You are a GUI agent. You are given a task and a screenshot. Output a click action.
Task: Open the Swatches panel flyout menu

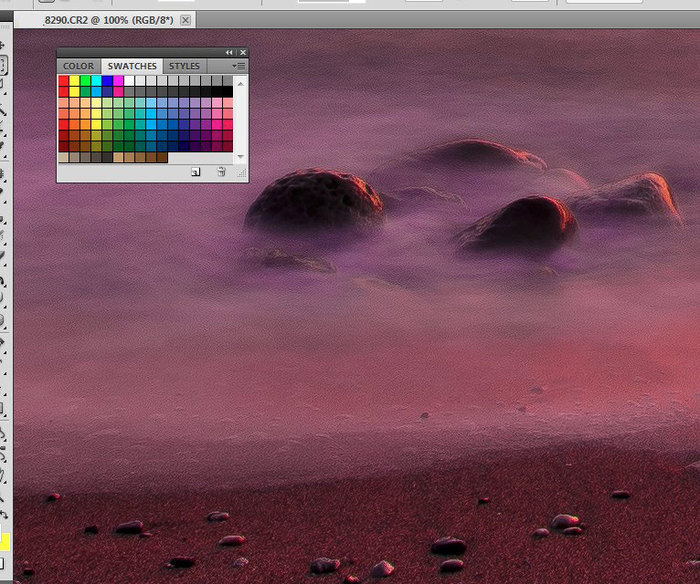click(x=240, y=66)
